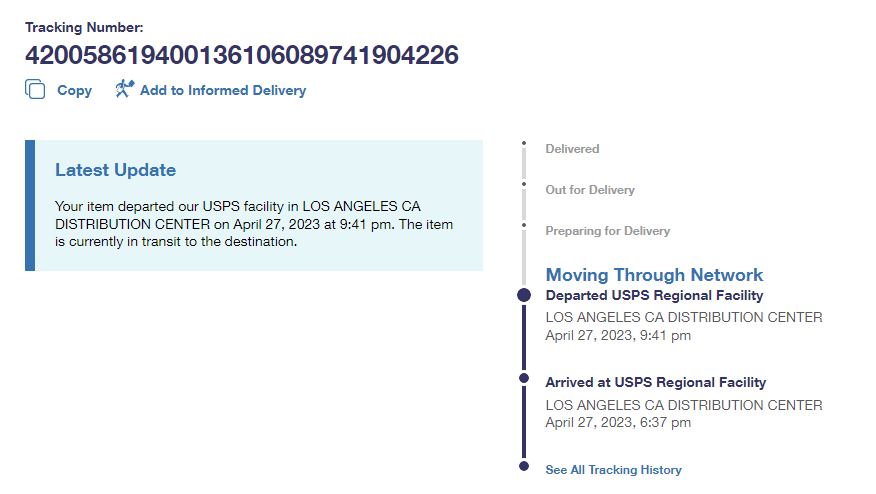Click the Arrived at USPS Regional Facility entry
The width and height of the screenshot is (876, 494).
click(655, 382)
